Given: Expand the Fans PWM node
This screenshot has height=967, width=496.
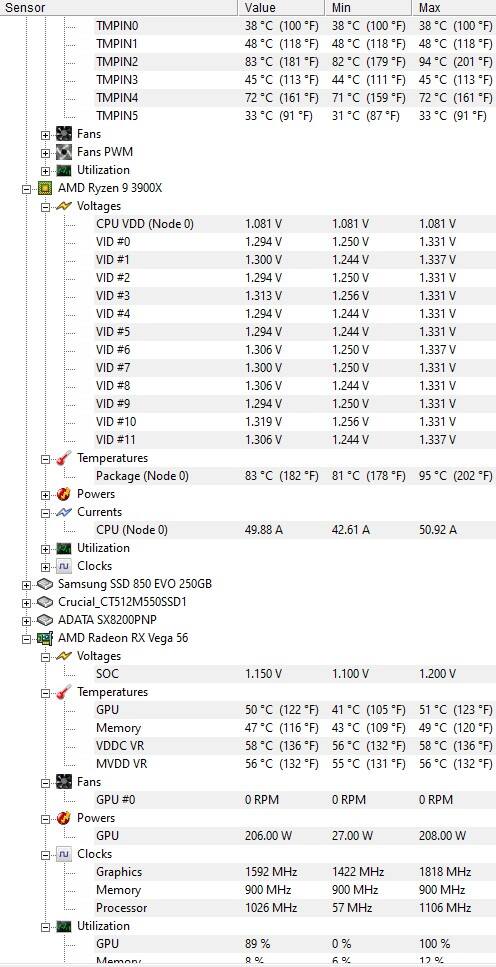Looking at the screenshot, I should (46, 152).
